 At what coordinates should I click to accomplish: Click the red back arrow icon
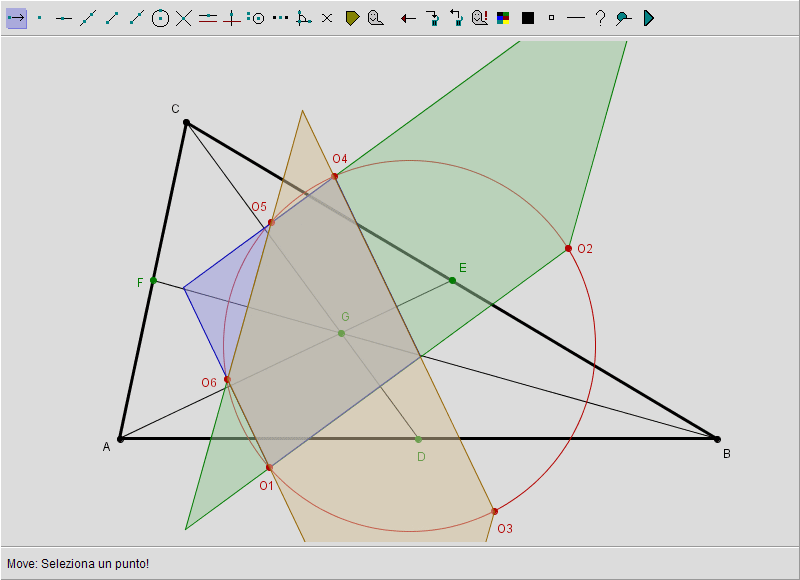coord(408,18)
